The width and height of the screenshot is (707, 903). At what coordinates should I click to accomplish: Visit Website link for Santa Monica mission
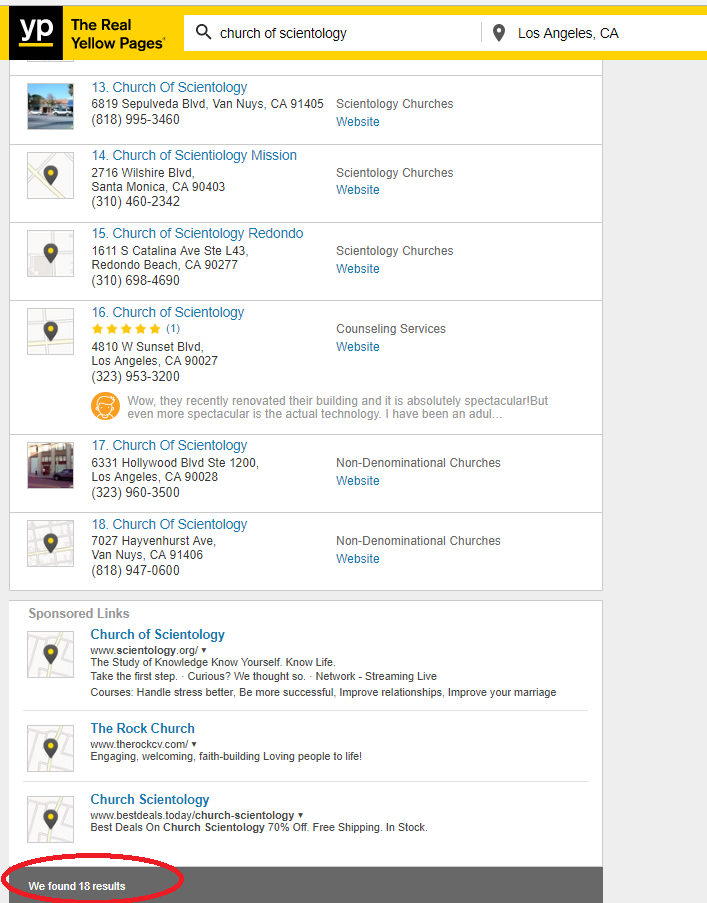[358, 189]
